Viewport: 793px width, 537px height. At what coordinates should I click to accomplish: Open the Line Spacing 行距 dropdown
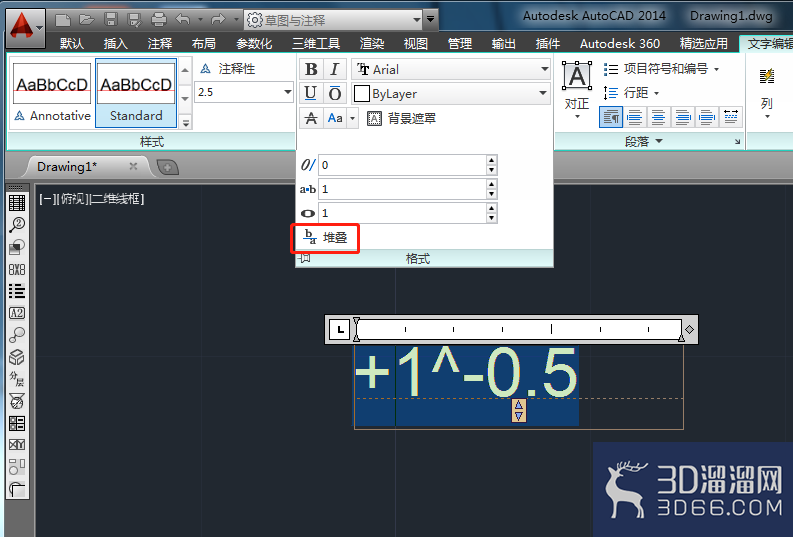coord(631,93)
